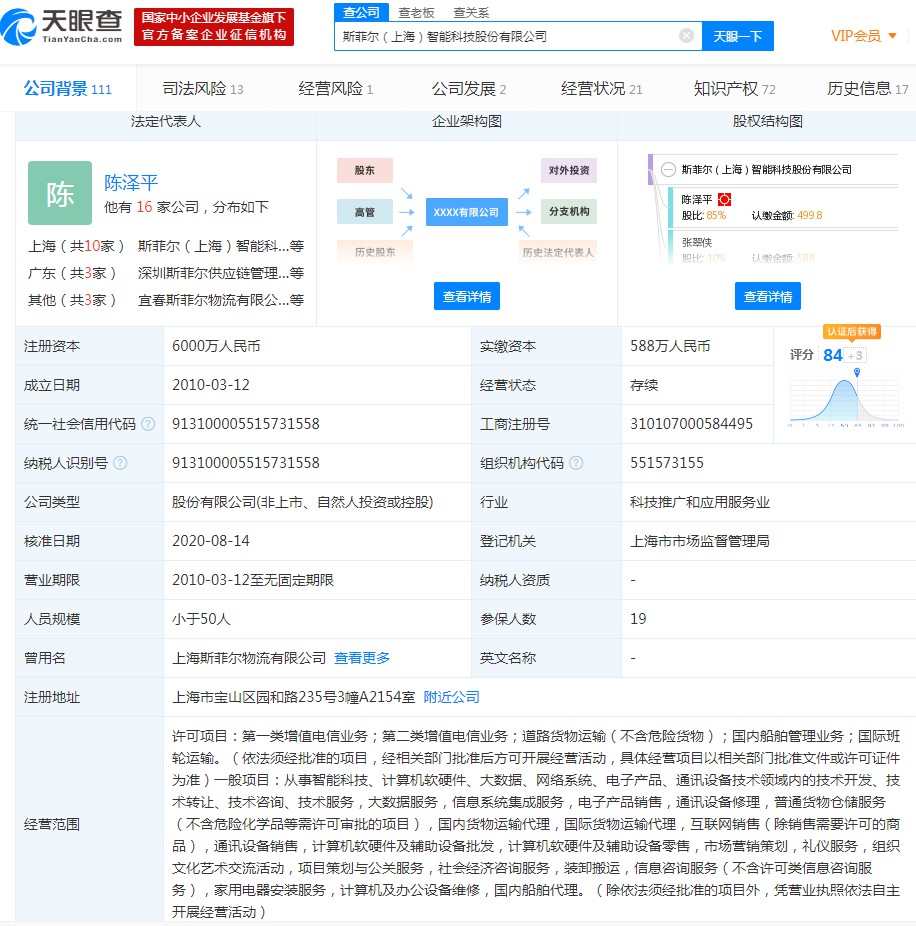This screenshot has width=916, height=926.
Task: Open help icon beside 组织机构代码
Action: pos(576,463)
